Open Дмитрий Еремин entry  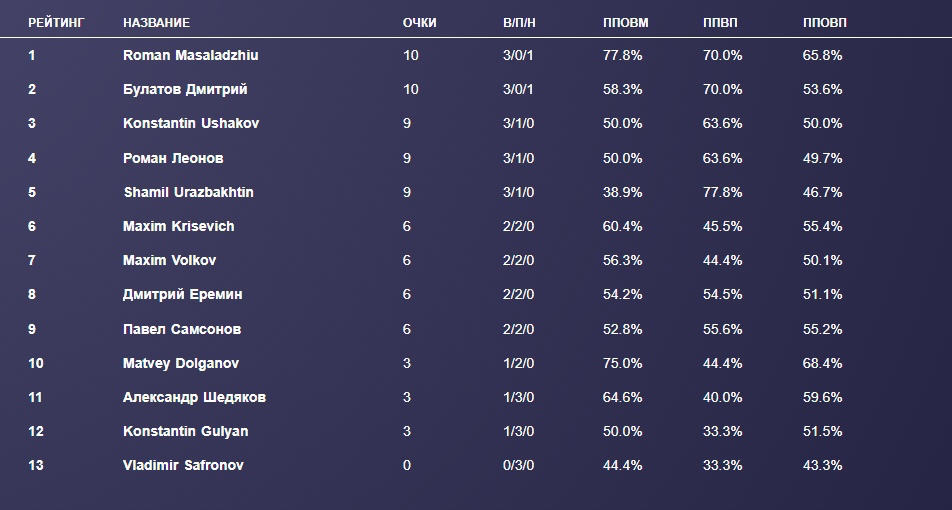[182, 294]
